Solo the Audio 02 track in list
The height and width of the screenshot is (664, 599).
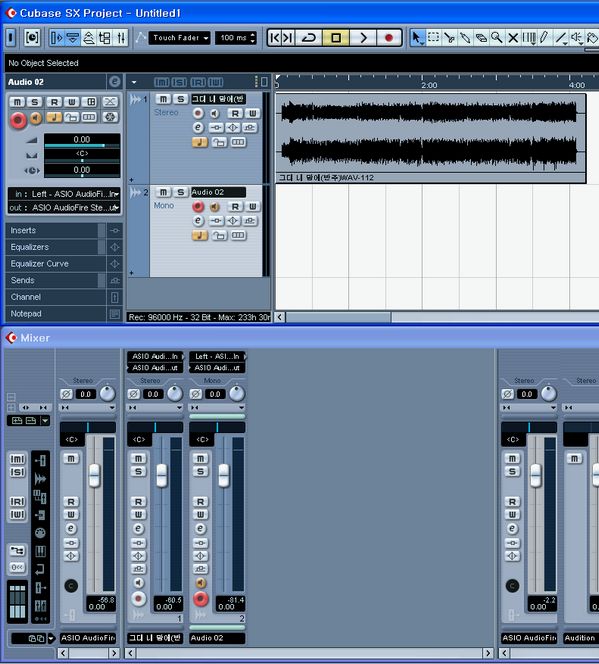(x=181, y=192)
